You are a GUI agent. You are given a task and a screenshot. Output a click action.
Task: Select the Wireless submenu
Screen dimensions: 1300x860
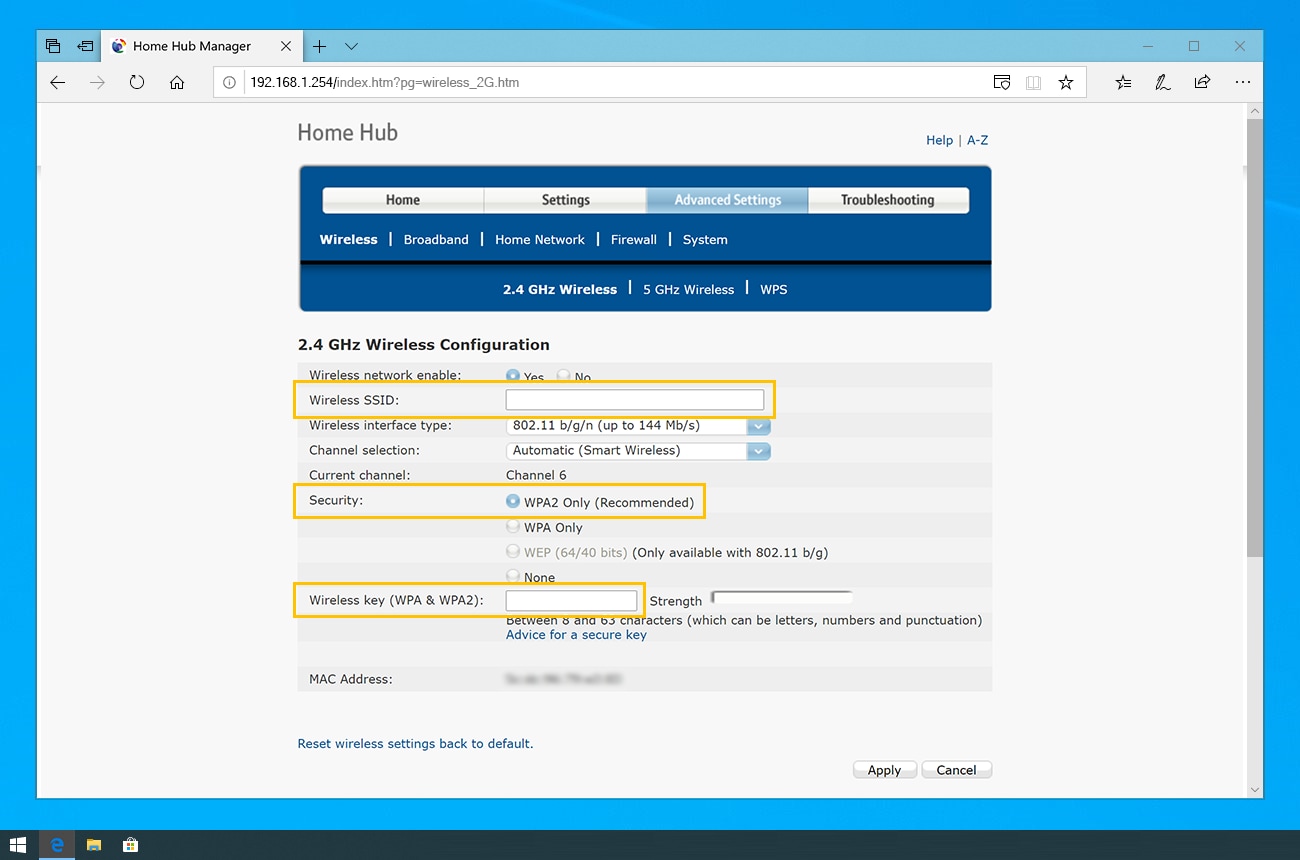click(x=349, y=240)
